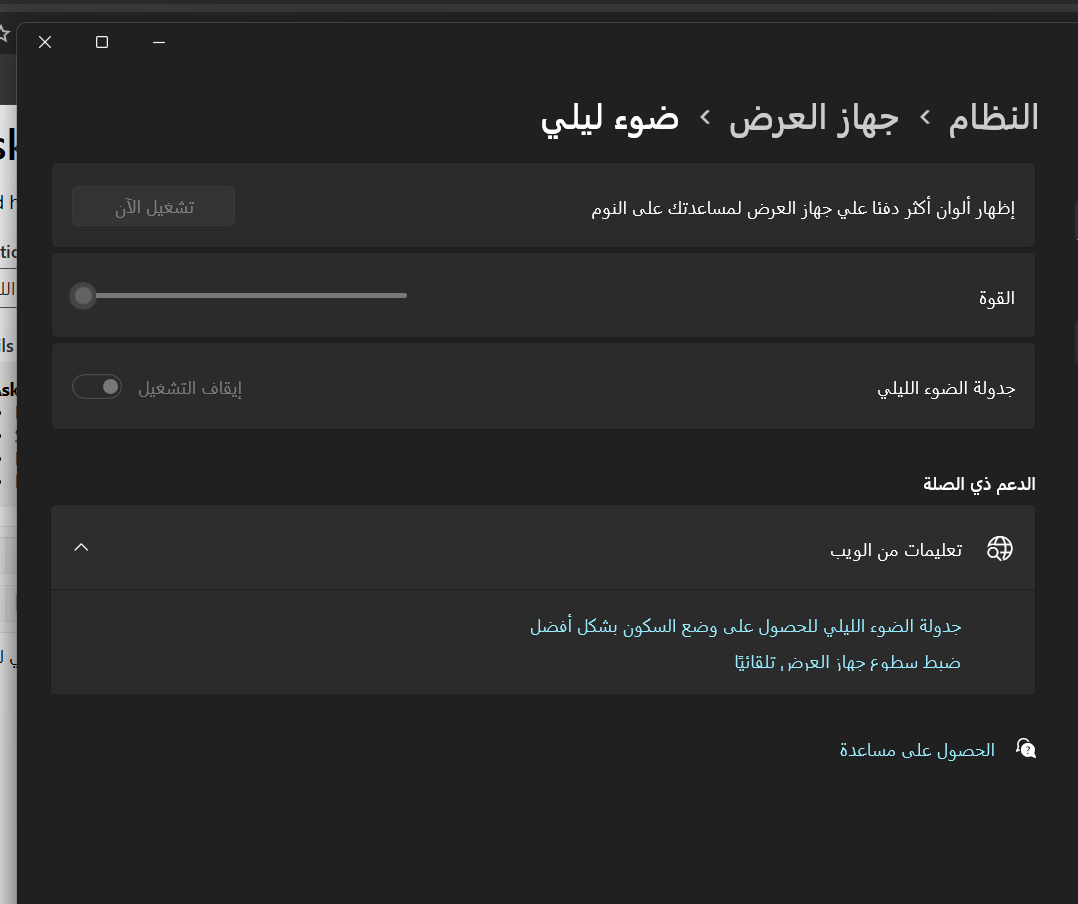Click the الدعم ذي الصلة heading

(979, 484)
